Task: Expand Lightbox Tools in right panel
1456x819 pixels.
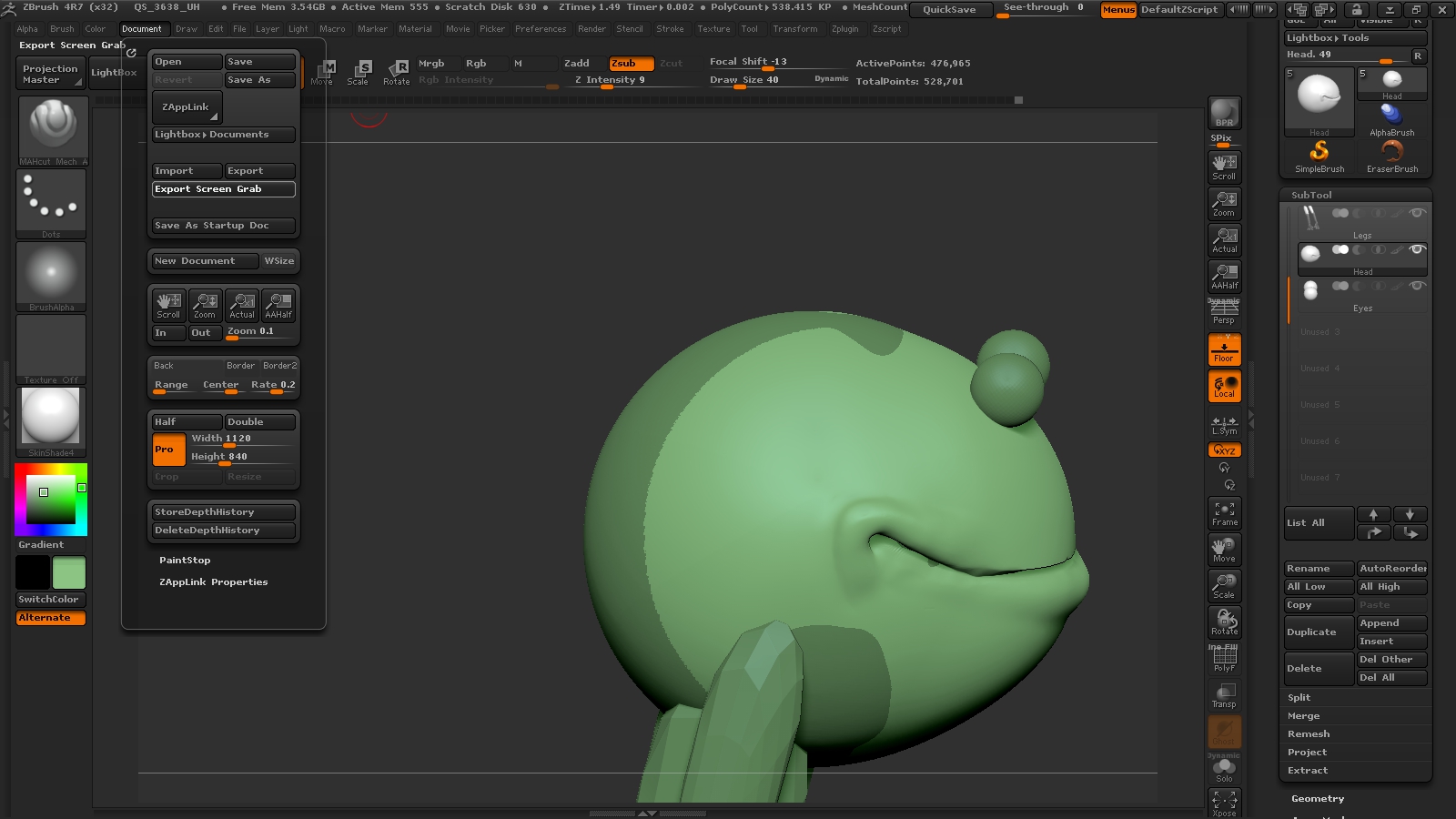Action: [x=1355, y=38]
